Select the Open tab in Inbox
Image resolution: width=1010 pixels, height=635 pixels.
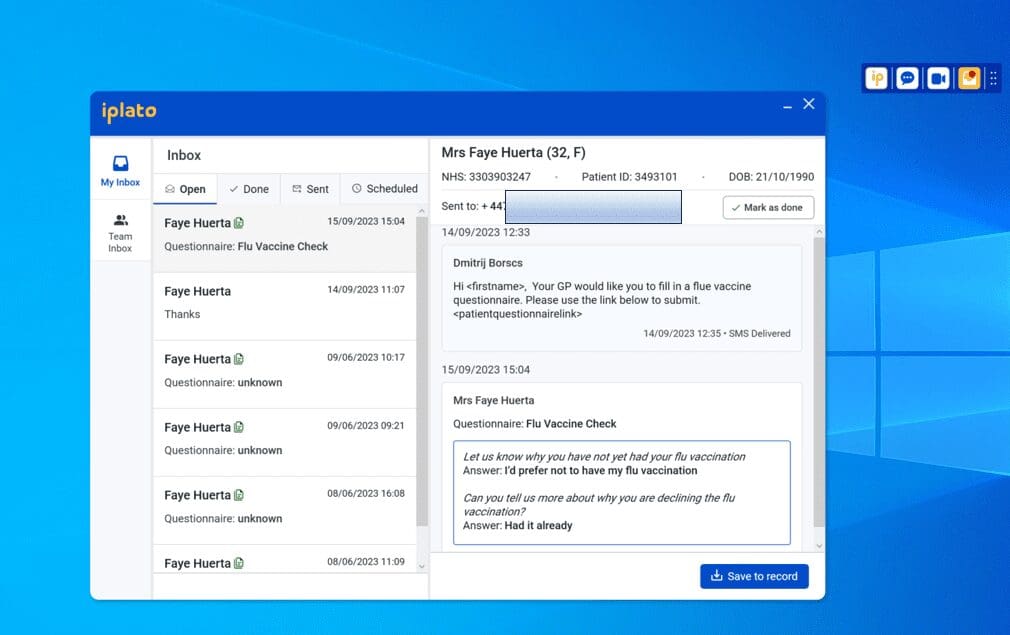click(186, 189)
